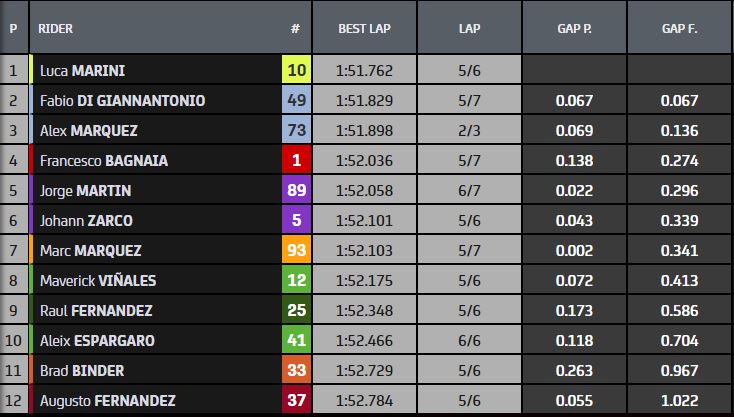Select the green number 41 badge

[296, 341]
